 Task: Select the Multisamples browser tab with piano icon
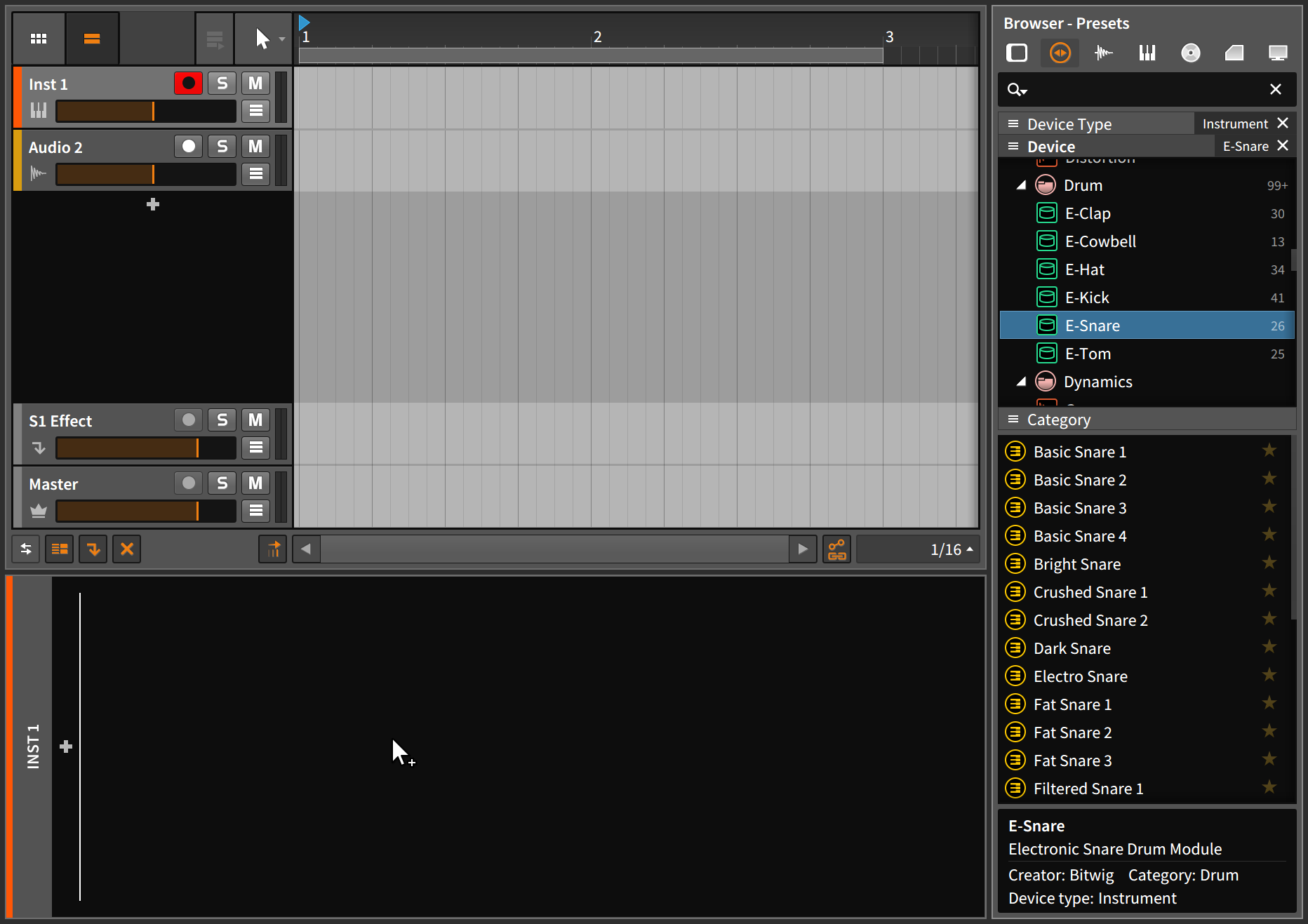(x=1147, y=53)
